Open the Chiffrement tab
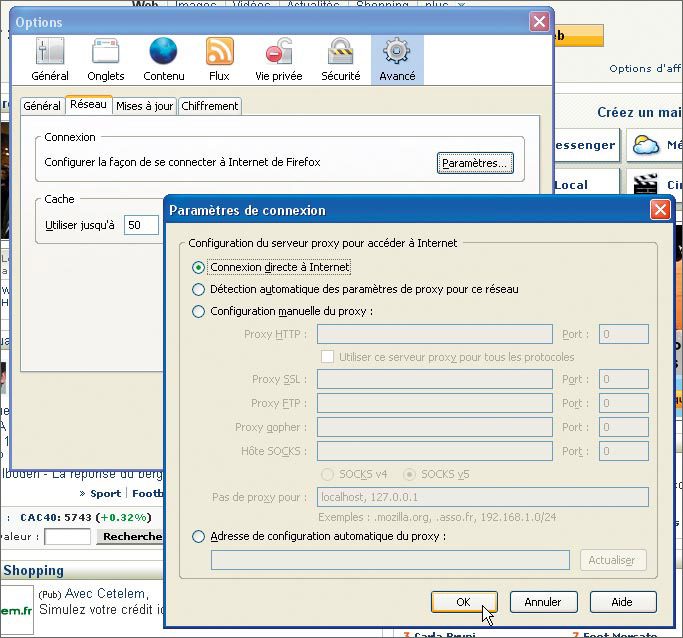The width and height of the screenshot is (683, 638). click(210, 106)
